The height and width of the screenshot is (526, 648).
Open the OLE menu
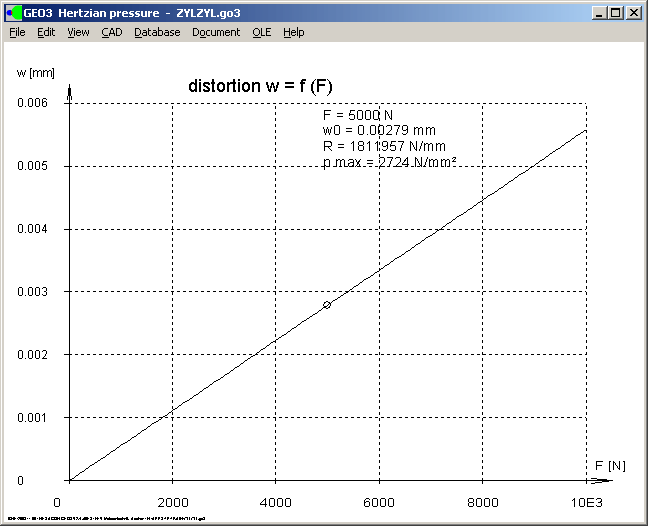261,32
